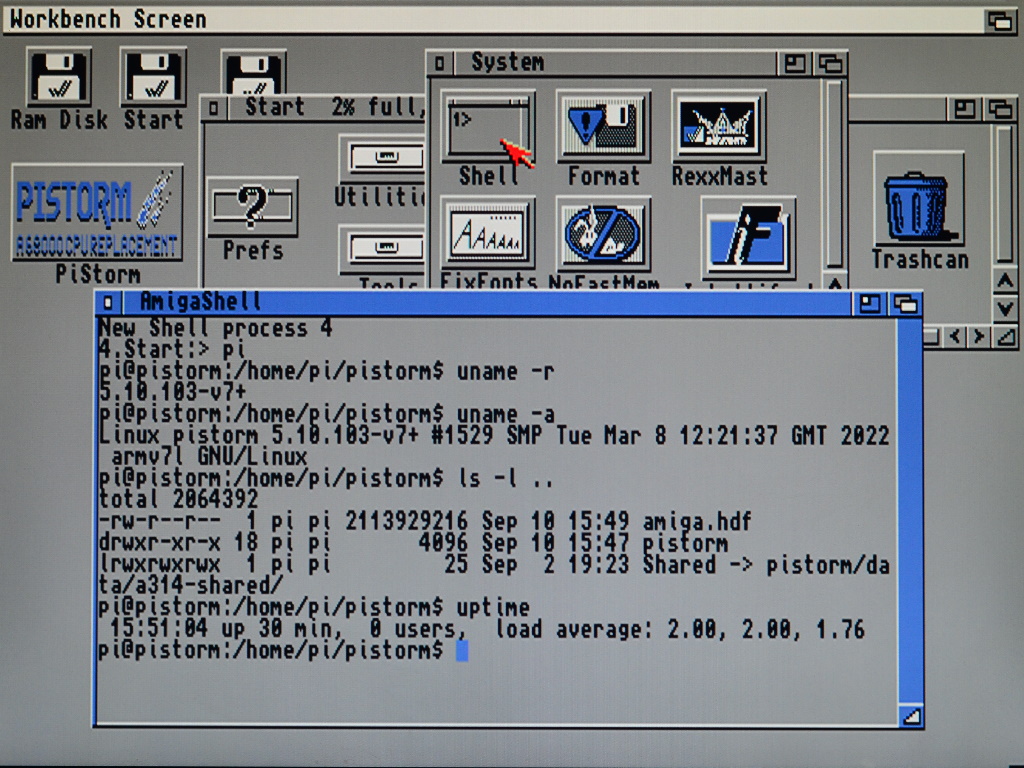Click the shell cursor at the prompt
Image resolution: width=1024 pixels, height=768 pixels.
click(462, 651)
